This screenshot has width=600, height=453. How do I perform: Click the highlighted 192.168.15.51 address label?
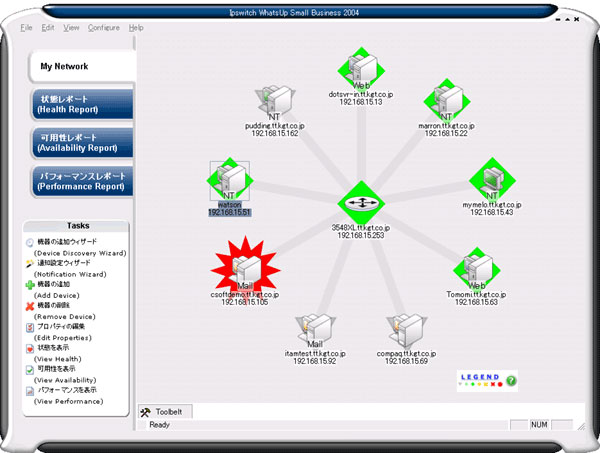tap(230, 212)
